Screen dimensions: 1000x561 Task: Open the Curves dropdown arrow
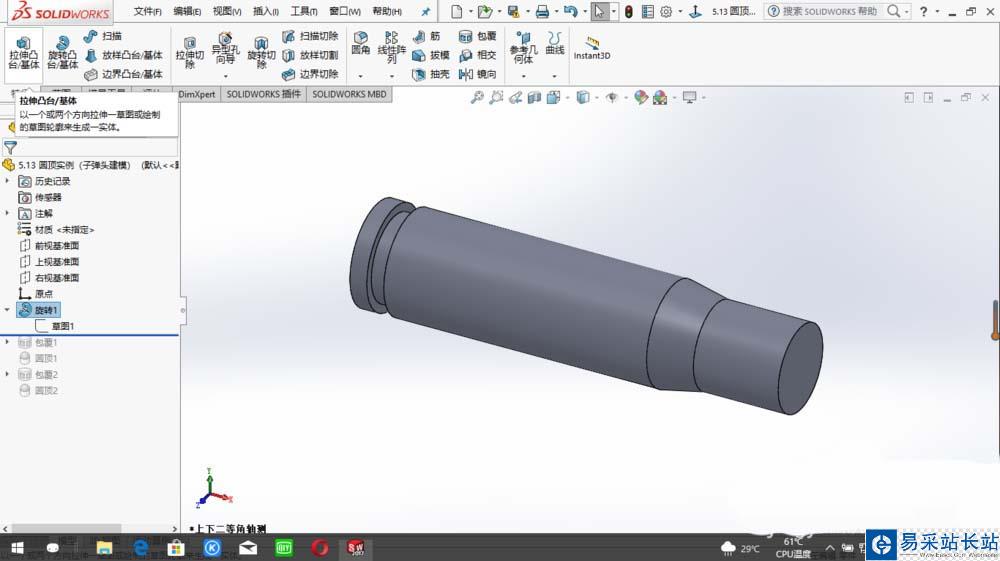click(x=555, y=76)
